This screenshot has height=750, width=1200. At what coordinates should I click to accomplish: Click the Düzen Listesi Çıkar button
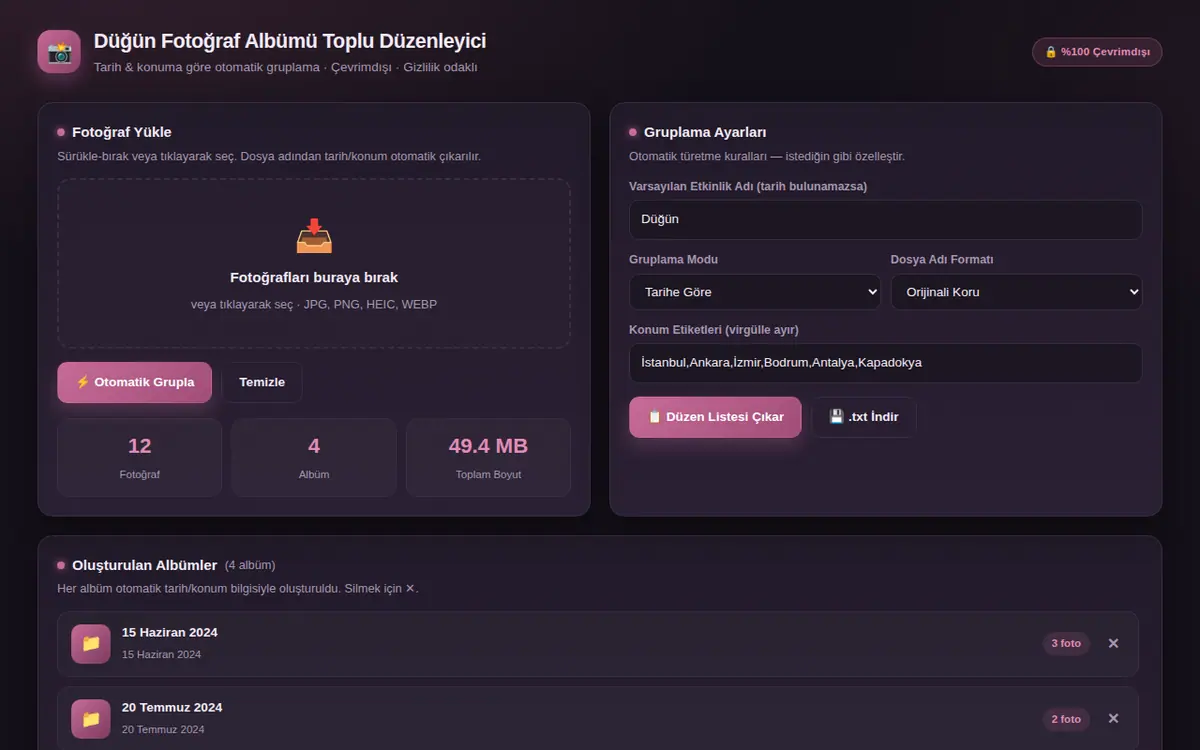(x=715, y=417)
